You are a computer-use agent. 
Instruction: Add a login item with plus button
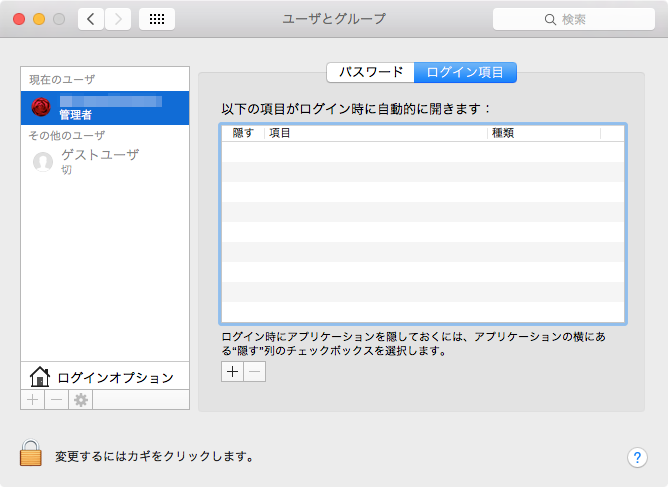(x=233, y=372)
